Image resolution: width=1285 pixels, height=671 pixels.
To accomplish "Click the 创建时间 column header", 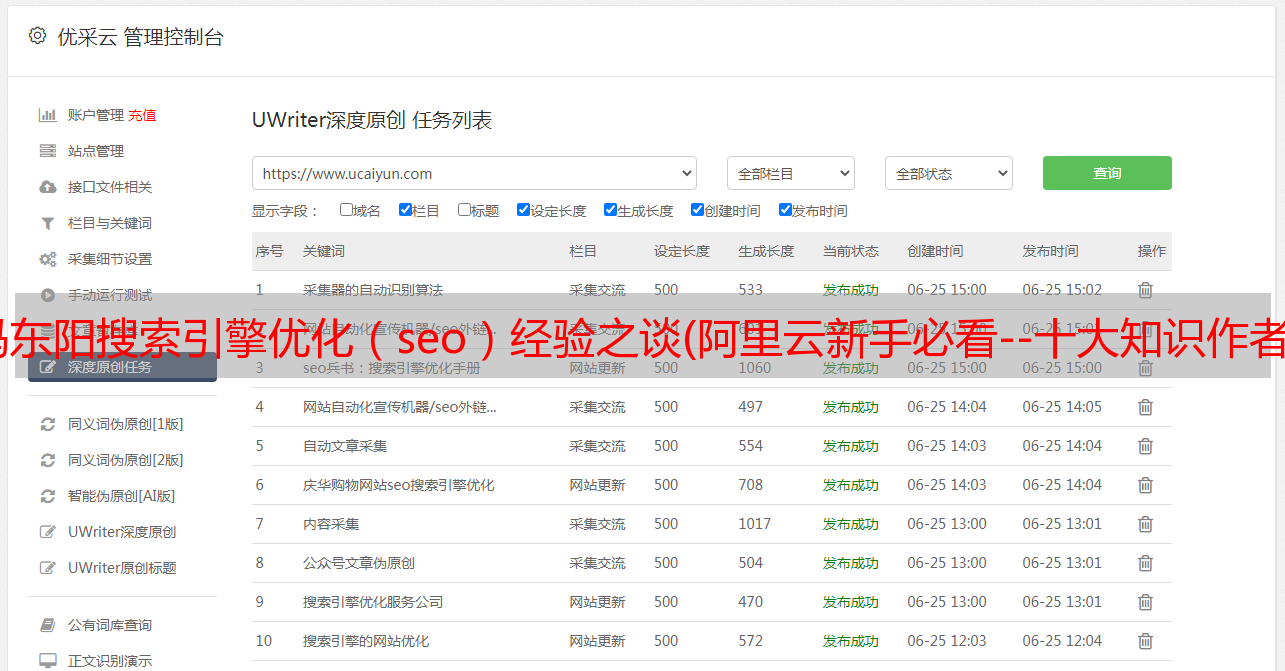I will point(935,251).
